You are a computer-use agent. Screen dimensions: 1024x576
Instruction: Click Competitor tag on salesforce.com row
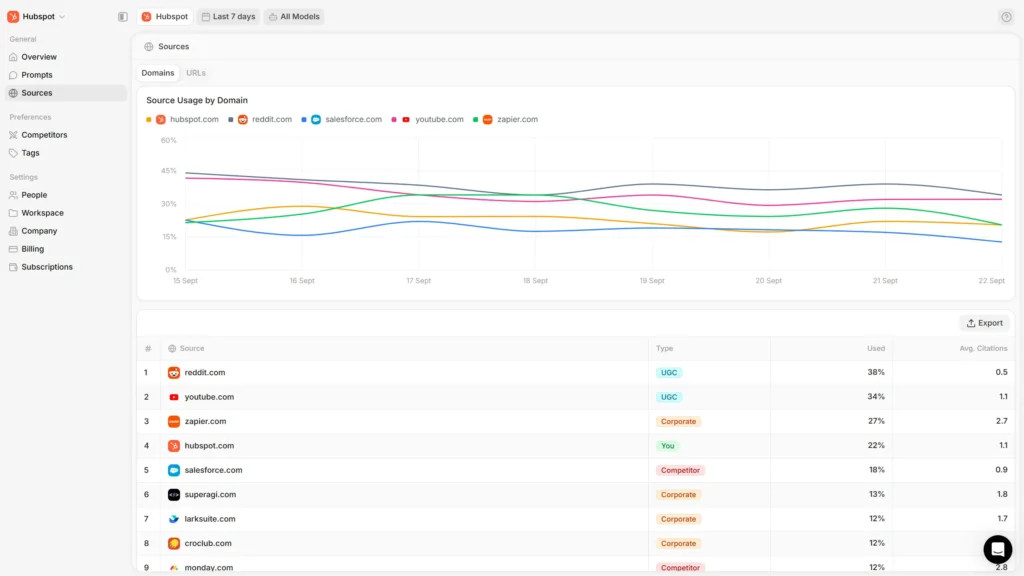680,470
